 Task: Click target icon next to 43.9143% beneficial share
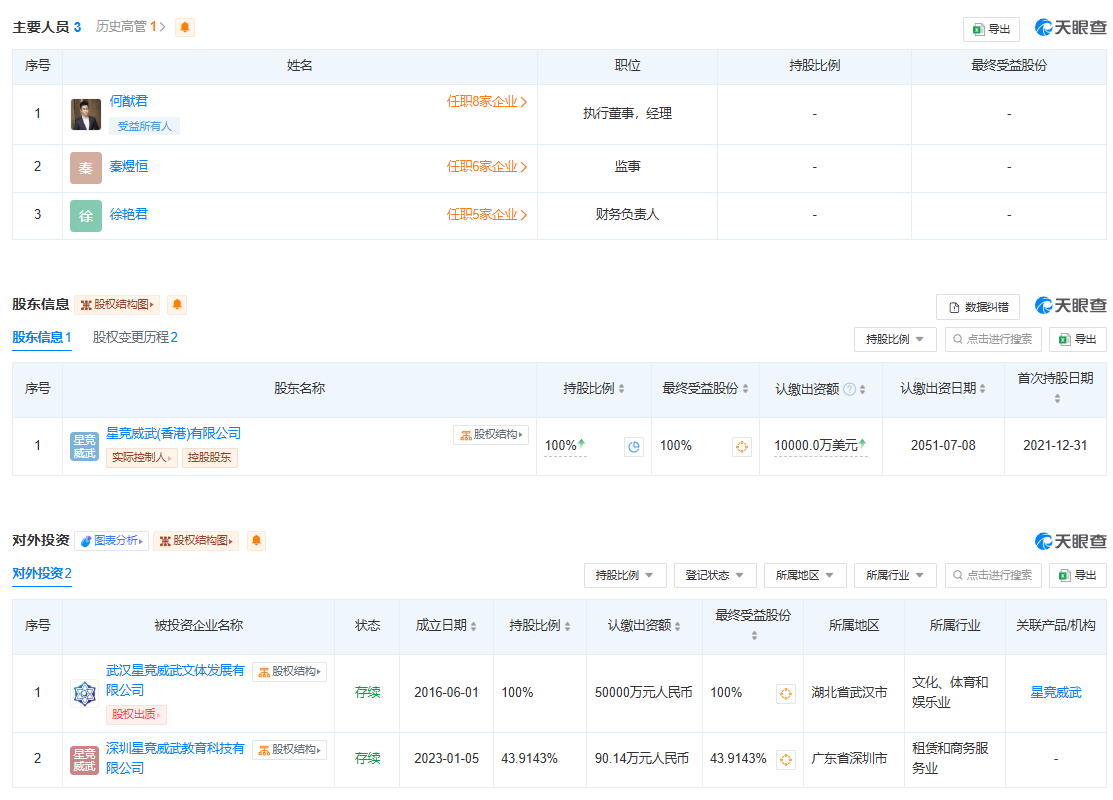point(786,760)
